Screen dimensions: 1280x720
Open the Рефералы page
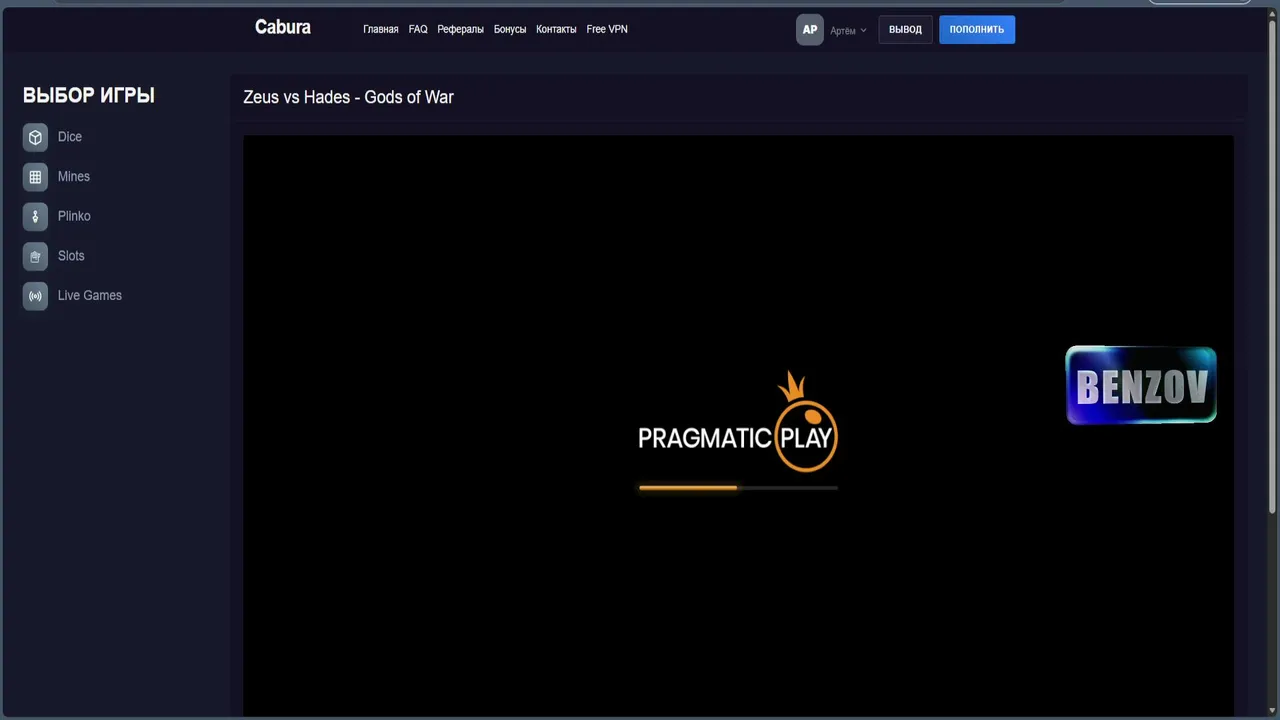pyautogui.click(x=460, y=30)
